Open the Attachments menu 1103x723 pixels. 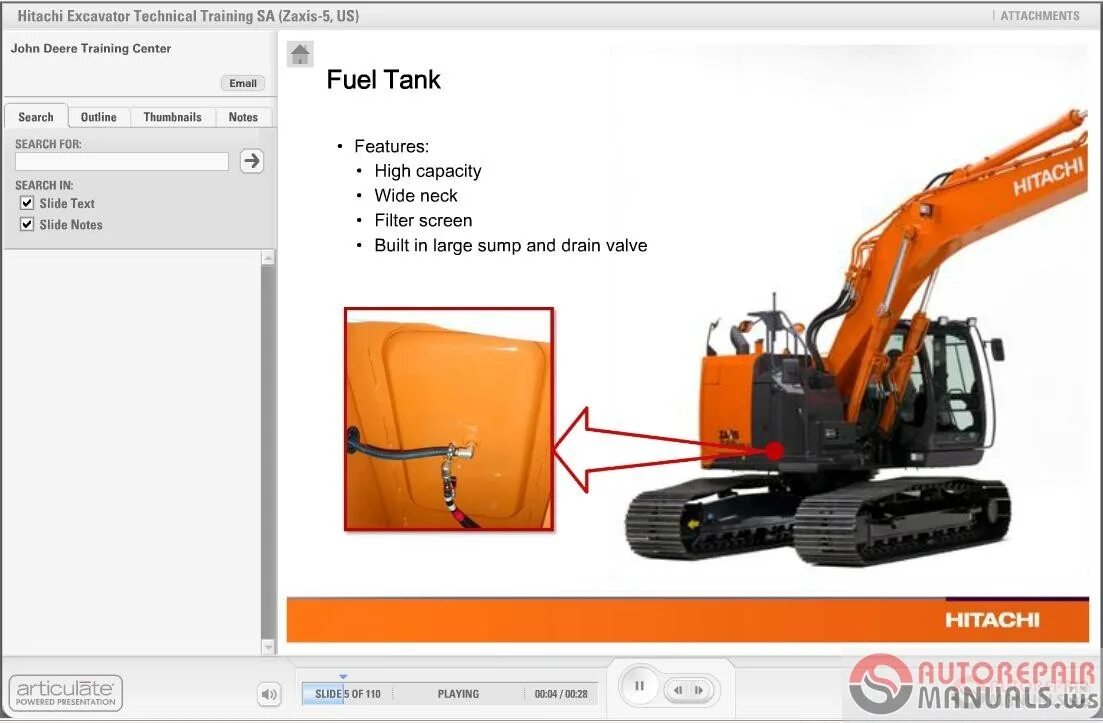point(1040,15)
